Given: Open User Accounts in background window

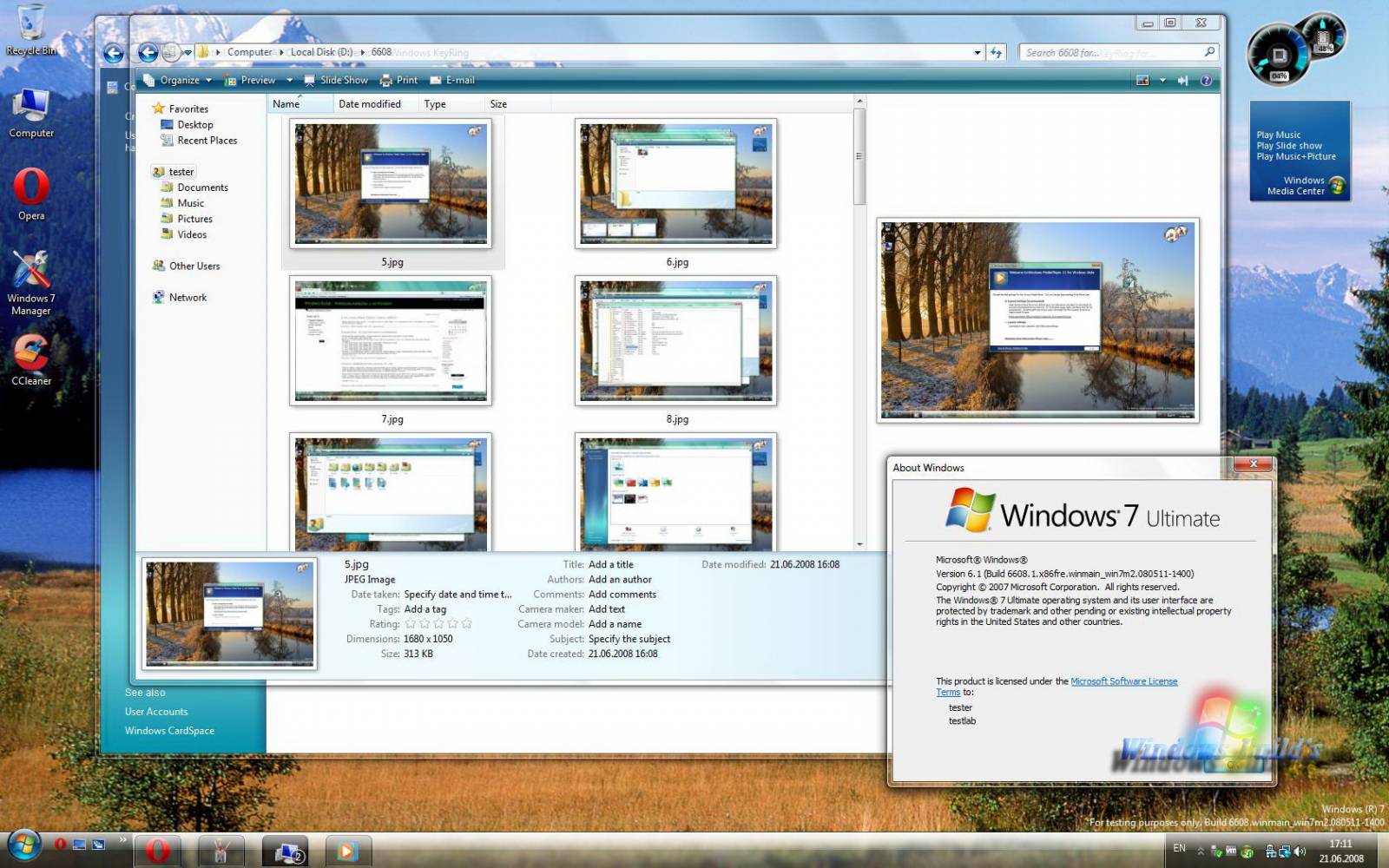Looking at the screenshot, I should [x=156, y=712].
